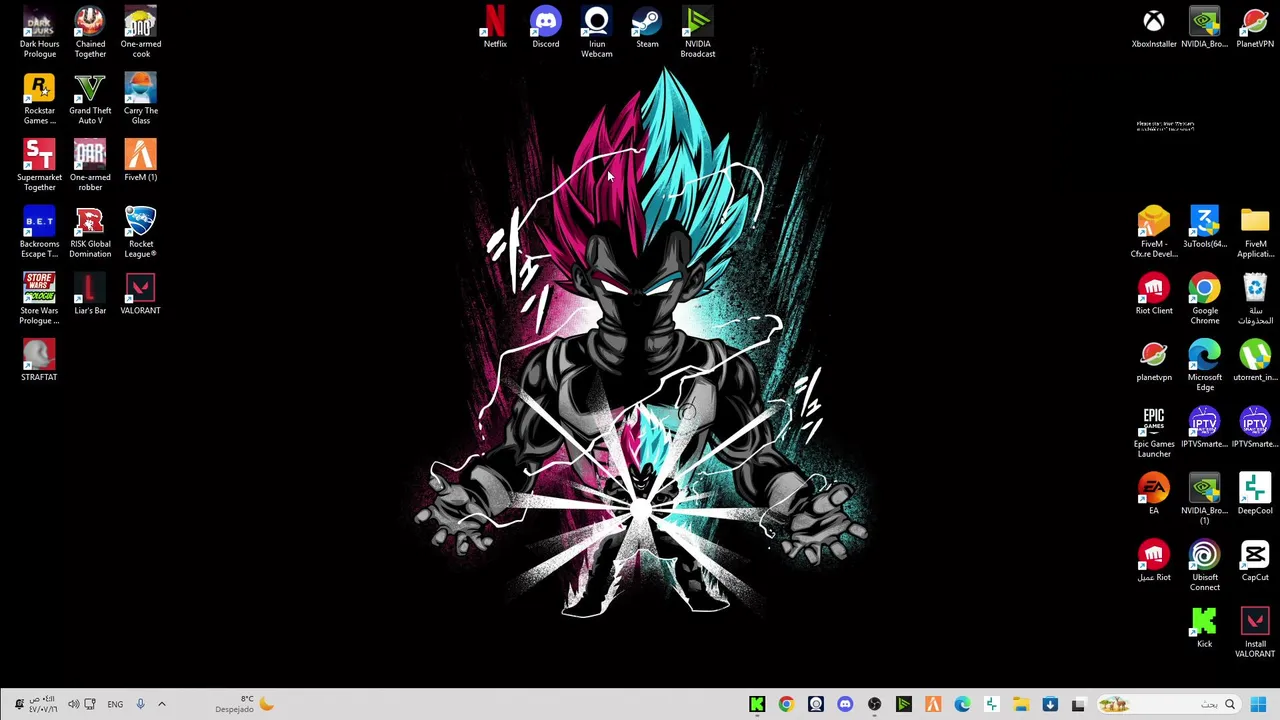Select the Liar's Bar icon

coord(90,294)
